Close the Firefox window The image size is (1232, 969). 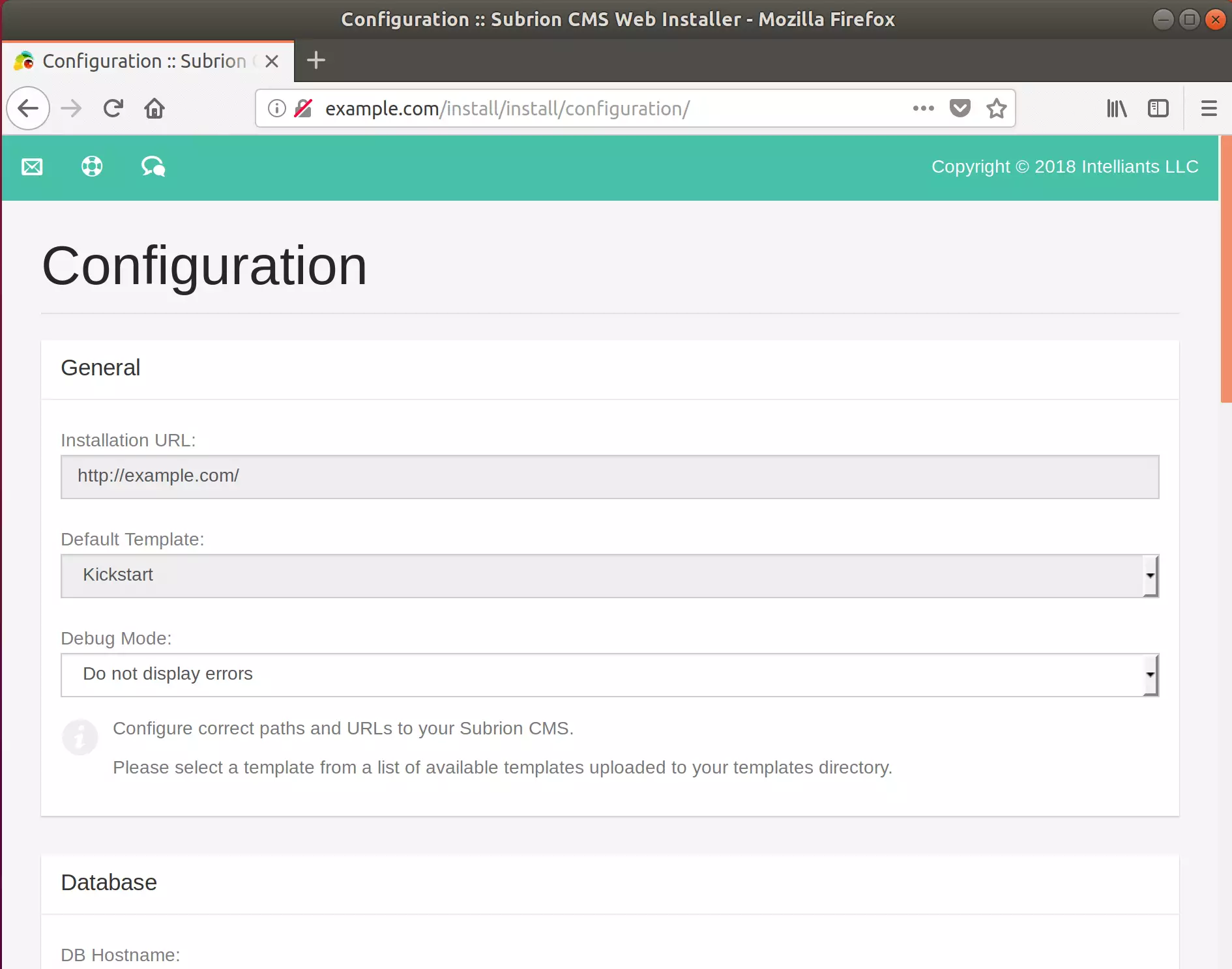[1216, 20]
